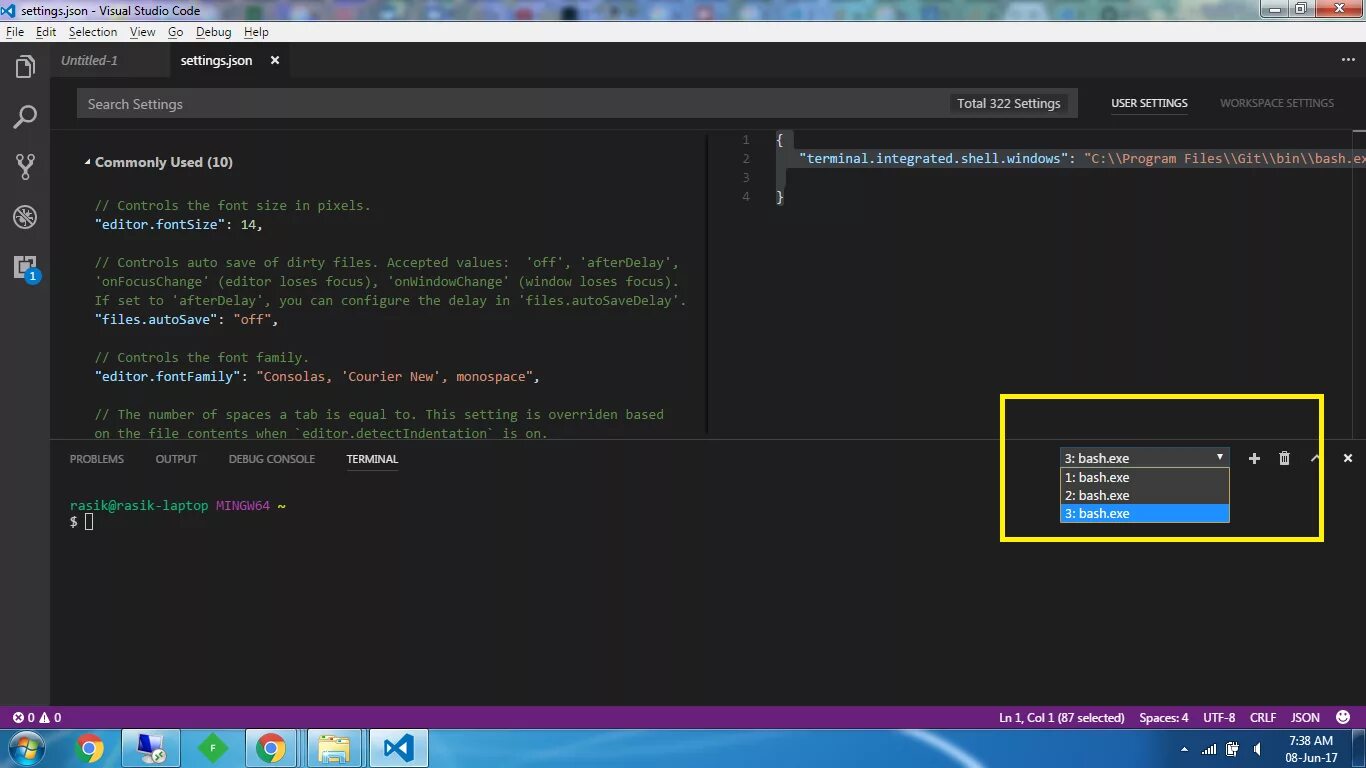The height and width of the screenshot is (768, 1366).
Task: Maximize the panel with up chevron
Action: [x=1315, y=458]
